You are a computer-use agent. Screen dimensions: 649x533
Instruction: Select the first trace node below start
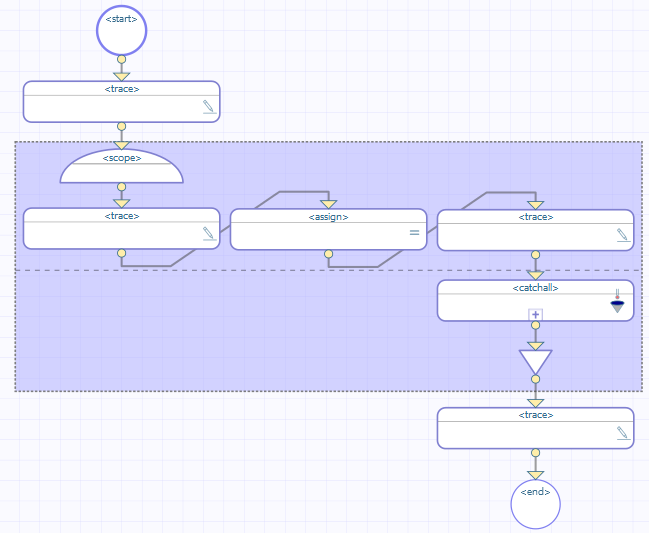[x=121, y=102]
